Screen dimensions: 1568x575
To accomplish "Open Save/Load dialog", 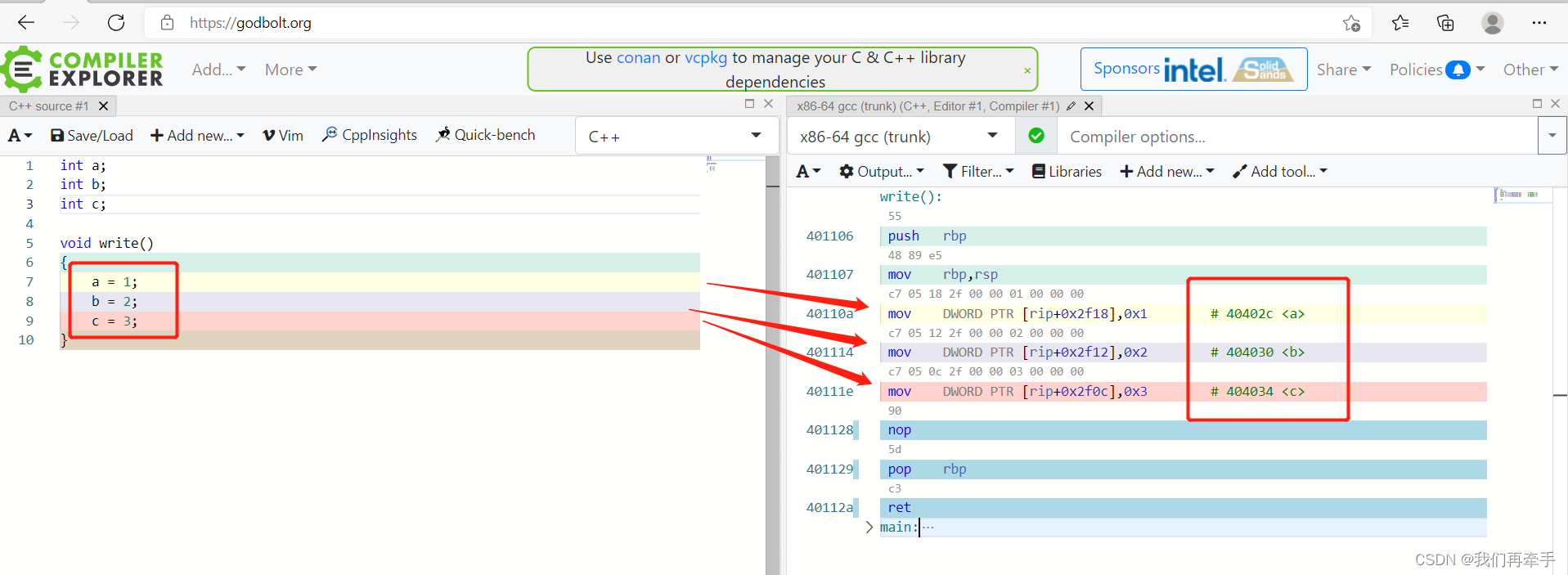I will pos(92,136).
